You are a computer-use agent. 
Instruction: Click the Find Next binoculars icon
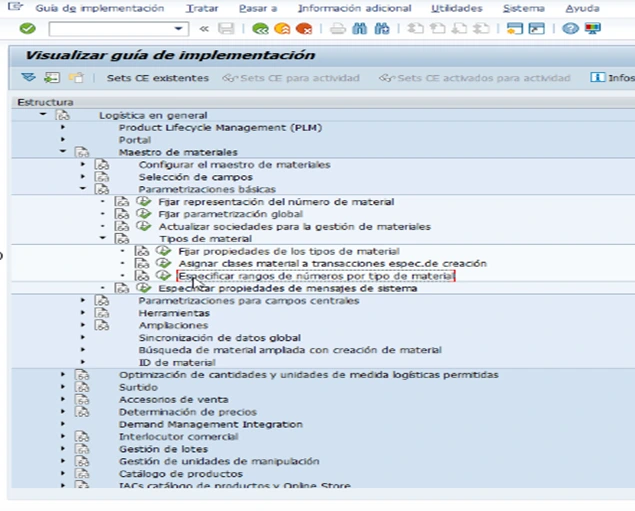(382, 29)
